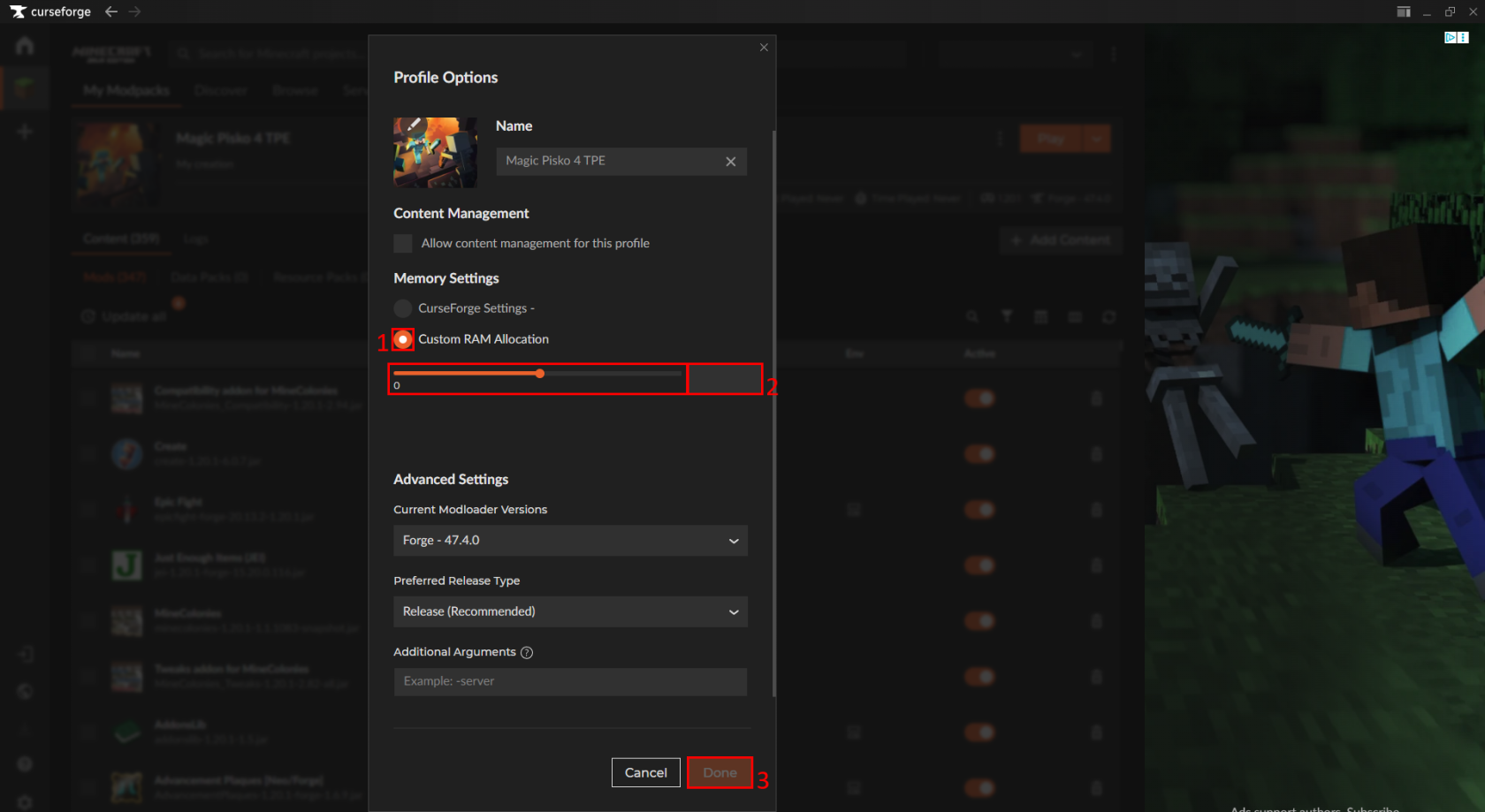The height and width of the screenshot is (812, 1485).
Task: Click the search icon above the mod list
Action: click(972, 315)
